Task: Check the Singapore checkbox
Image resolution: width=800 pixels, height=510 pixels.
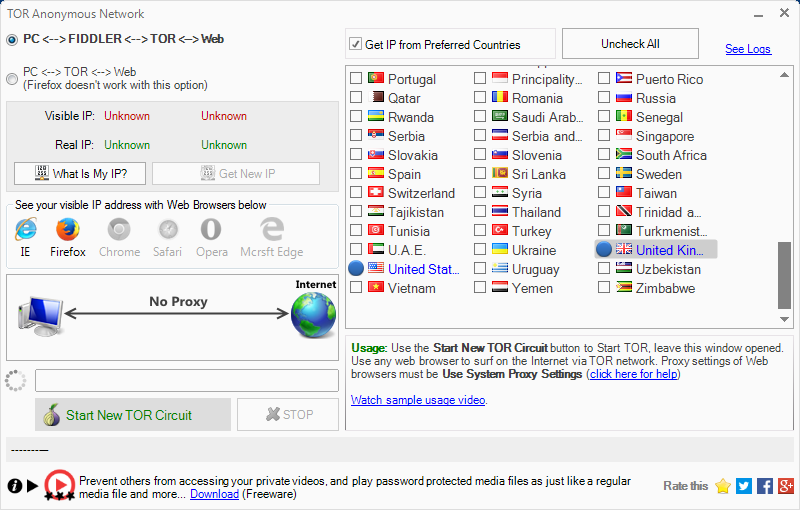Action: 604,136
